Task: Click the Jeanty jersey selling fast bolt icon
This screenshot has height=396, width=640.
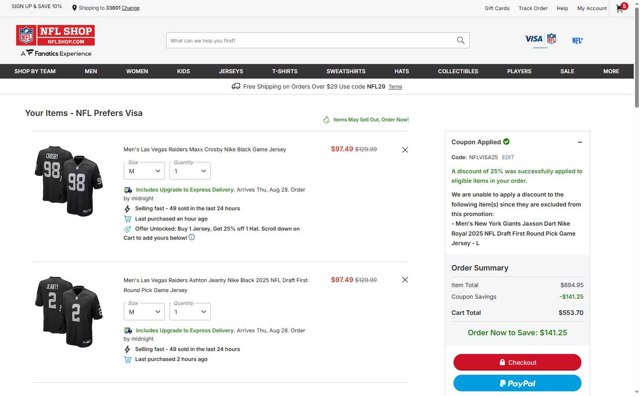Action: coord(127,349)
